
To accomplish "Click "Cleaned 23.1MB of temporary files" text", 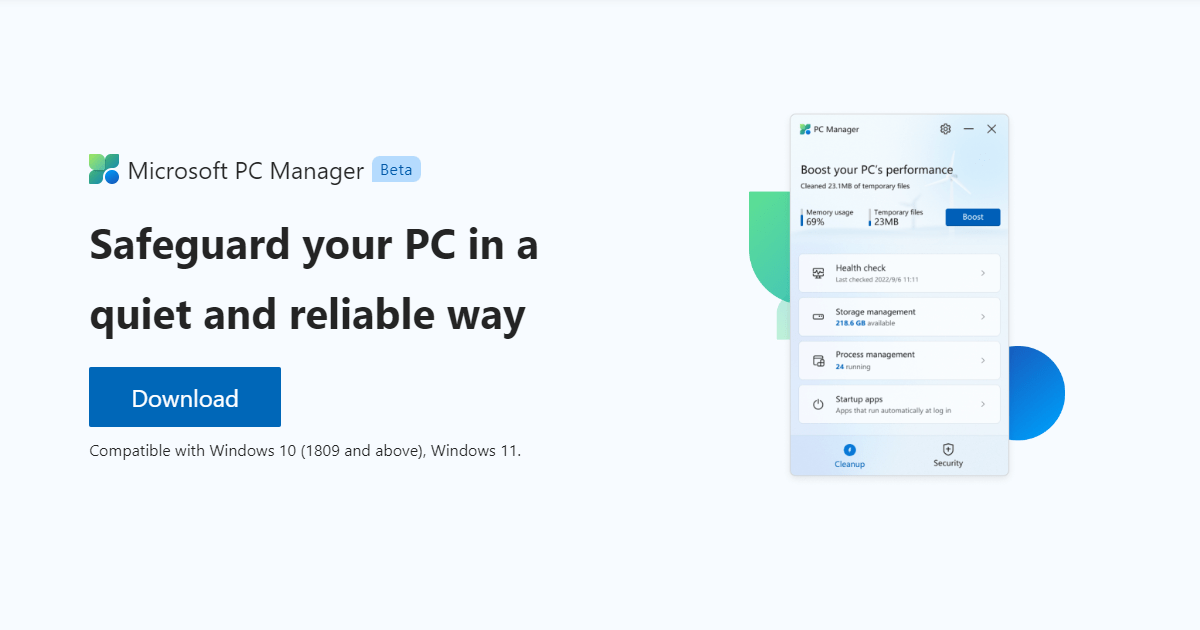I will pyautogui.click(x=854, y=186).
